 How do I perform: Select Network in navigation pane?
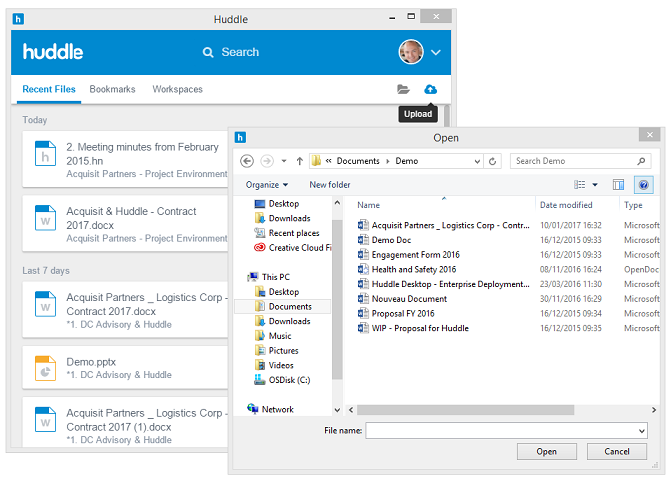[270, 410]
